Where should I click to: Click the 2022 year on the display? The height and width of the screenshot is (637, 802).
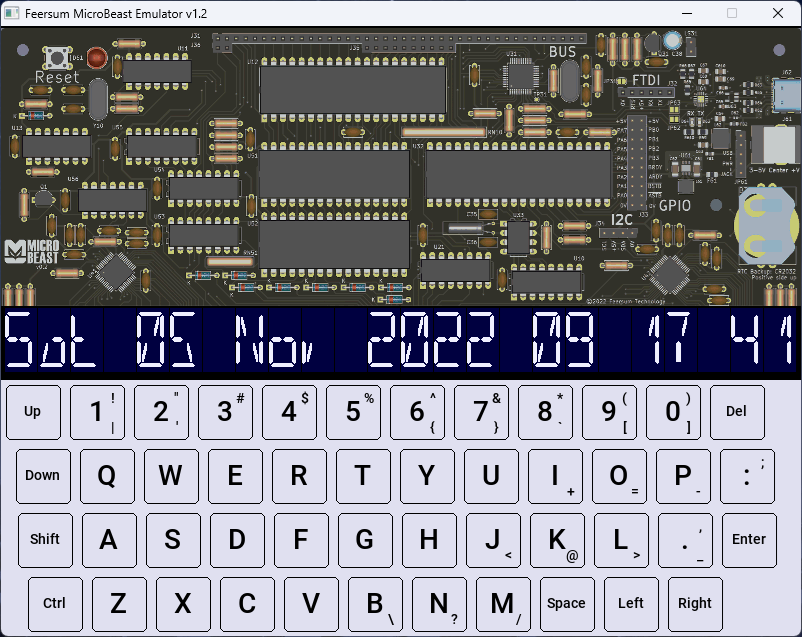[432, 340]
